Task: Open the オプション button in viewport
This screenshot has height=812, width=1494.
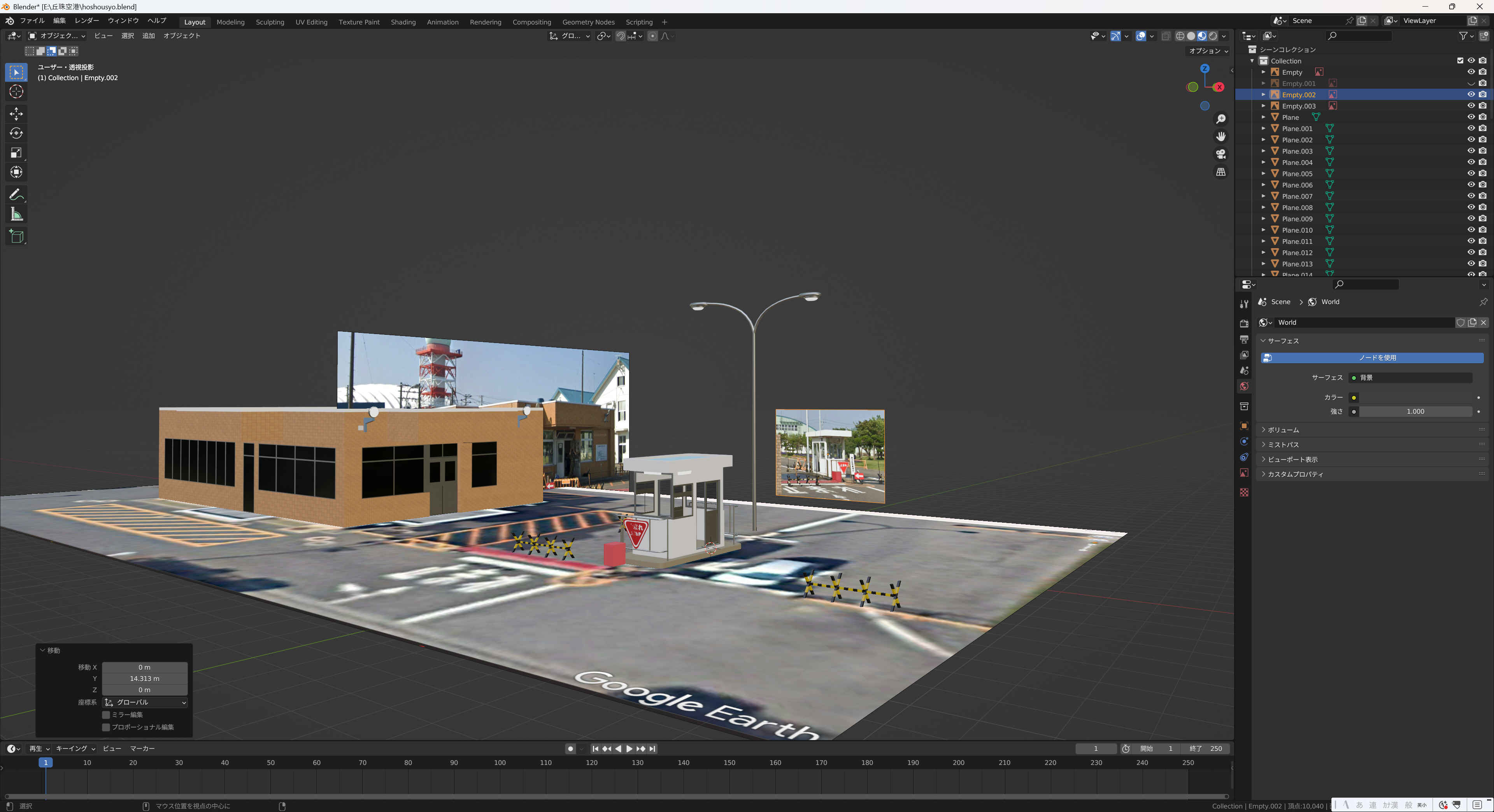Action: 1209,51
